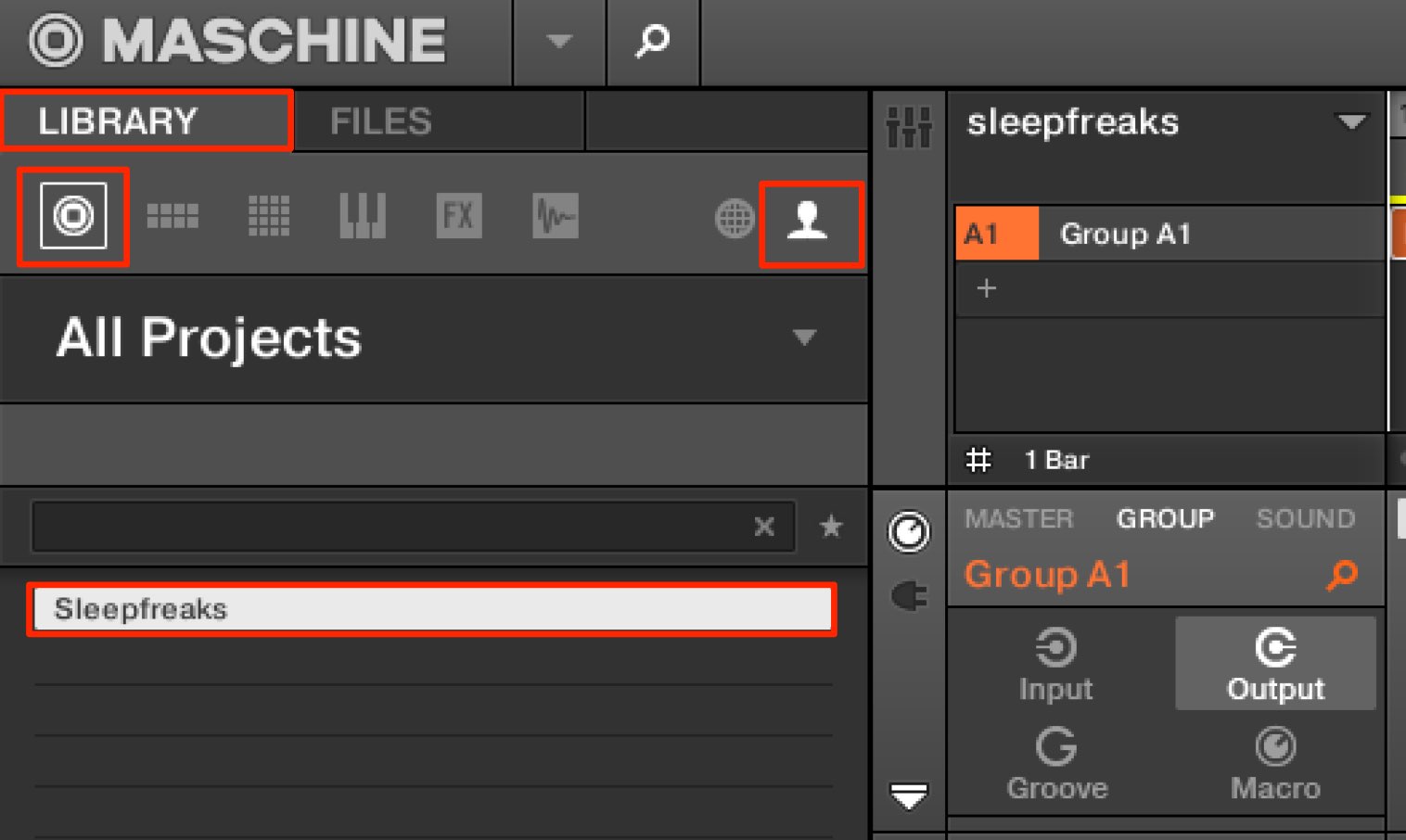The height and width of the screenshot is (840, 1406).
Task: Select the FX effects icon
Action: click(x=459, y=216)
